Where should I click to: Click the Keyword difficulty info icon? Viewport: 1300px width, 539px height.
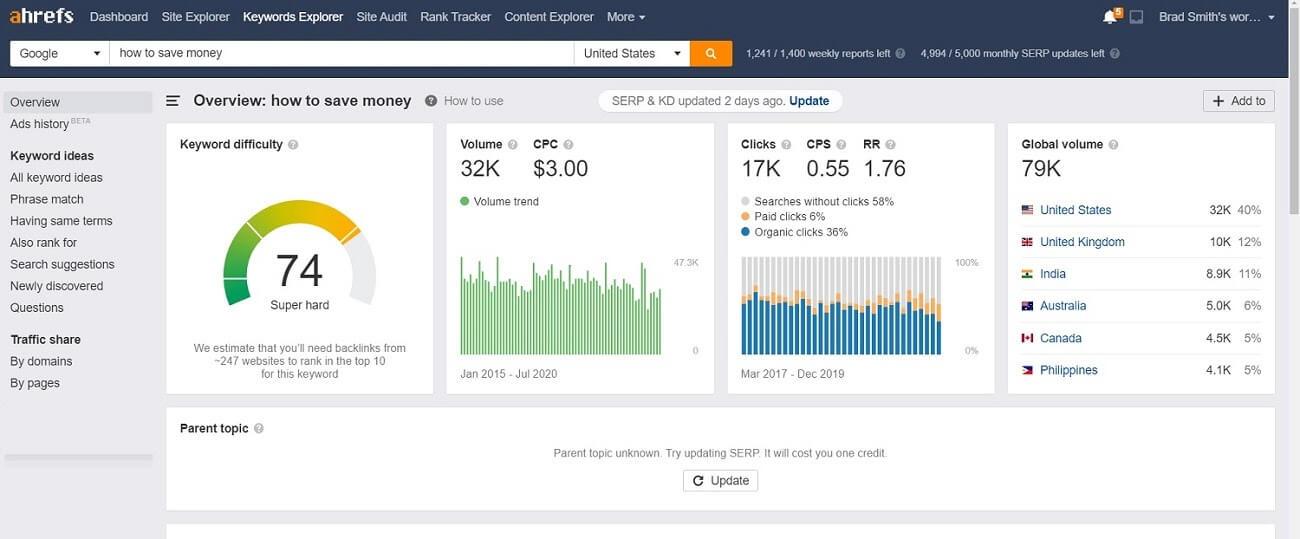click(293, 145)
